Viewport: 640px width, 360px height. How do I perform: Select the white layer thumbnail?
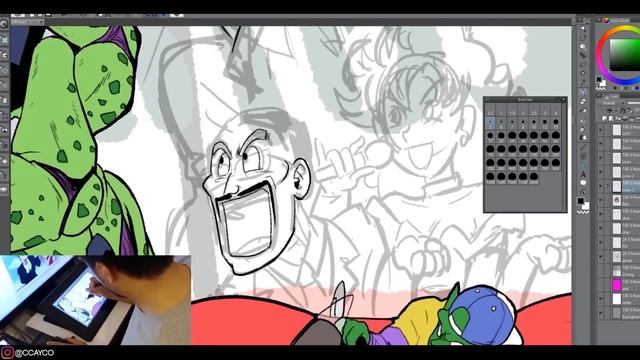[617, 299]
